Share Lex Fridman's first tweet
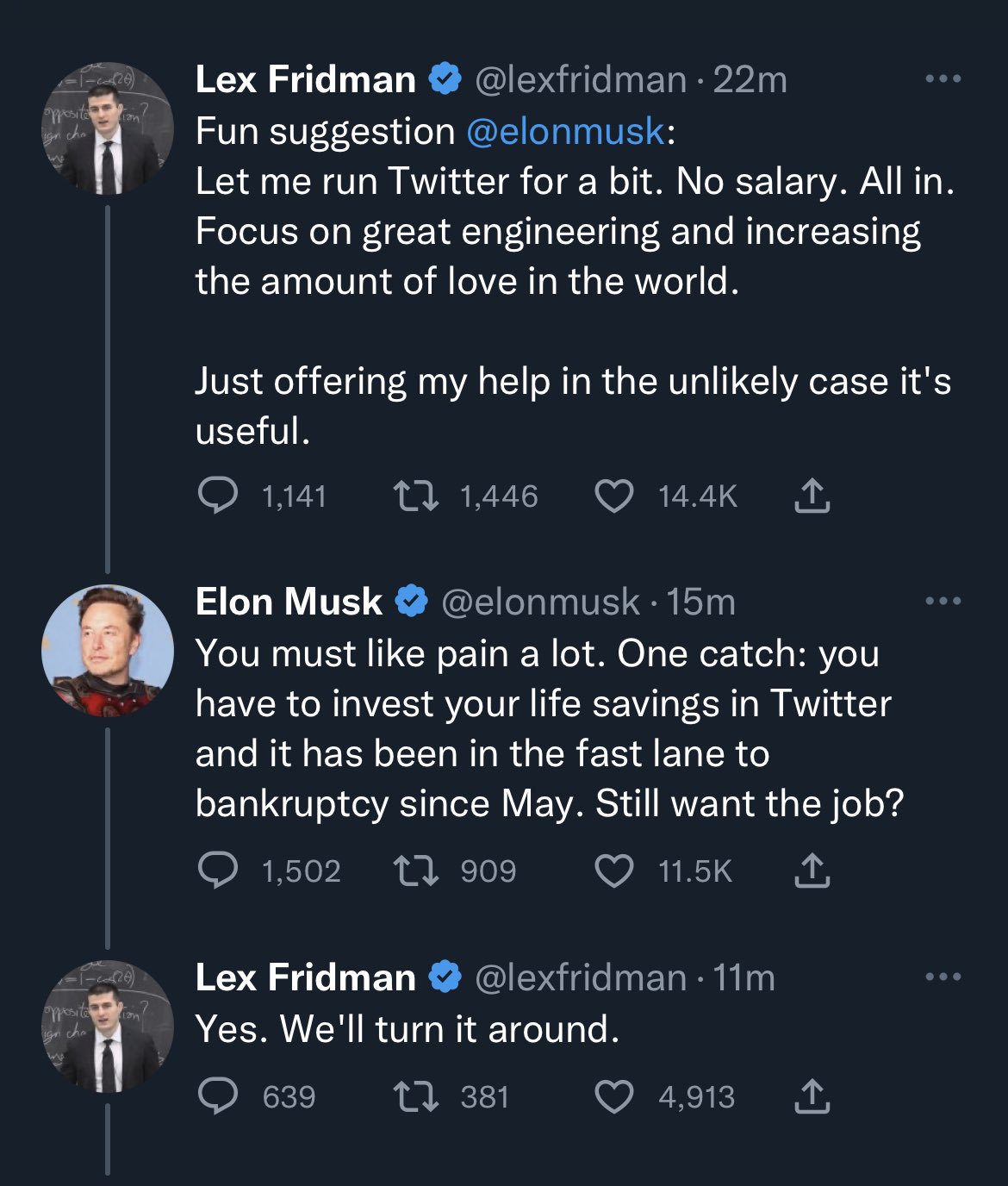The height and width of the screenshot is (1186, 1008). [812, 496]
